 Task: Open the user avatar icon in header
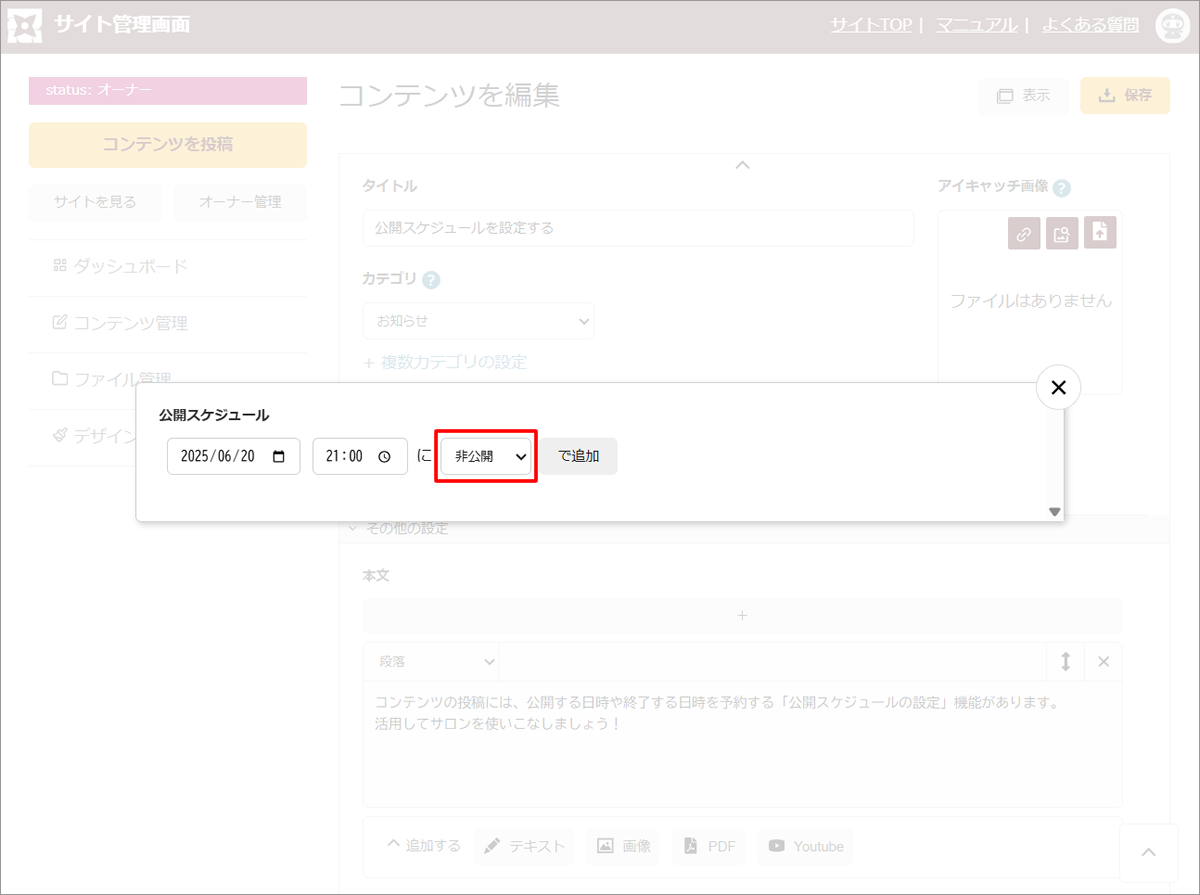[1171, 26]
